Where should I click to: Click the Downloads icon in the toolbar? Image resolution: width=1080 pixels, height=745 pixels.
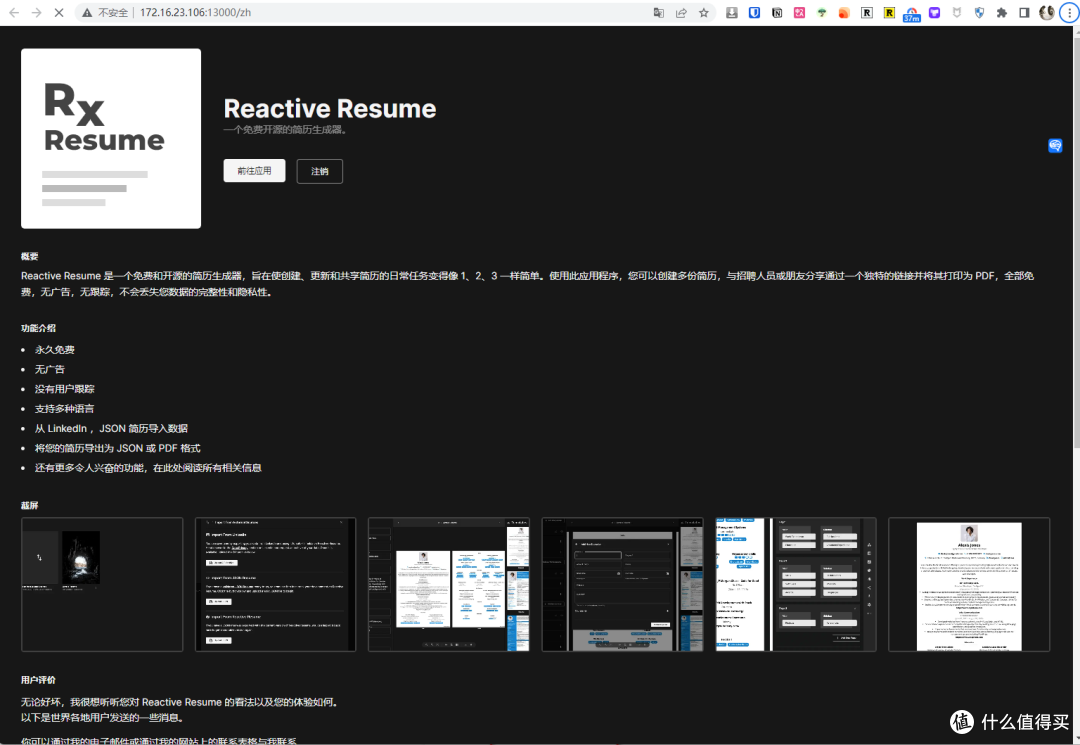pyautogui.click(x=732, y=13)
